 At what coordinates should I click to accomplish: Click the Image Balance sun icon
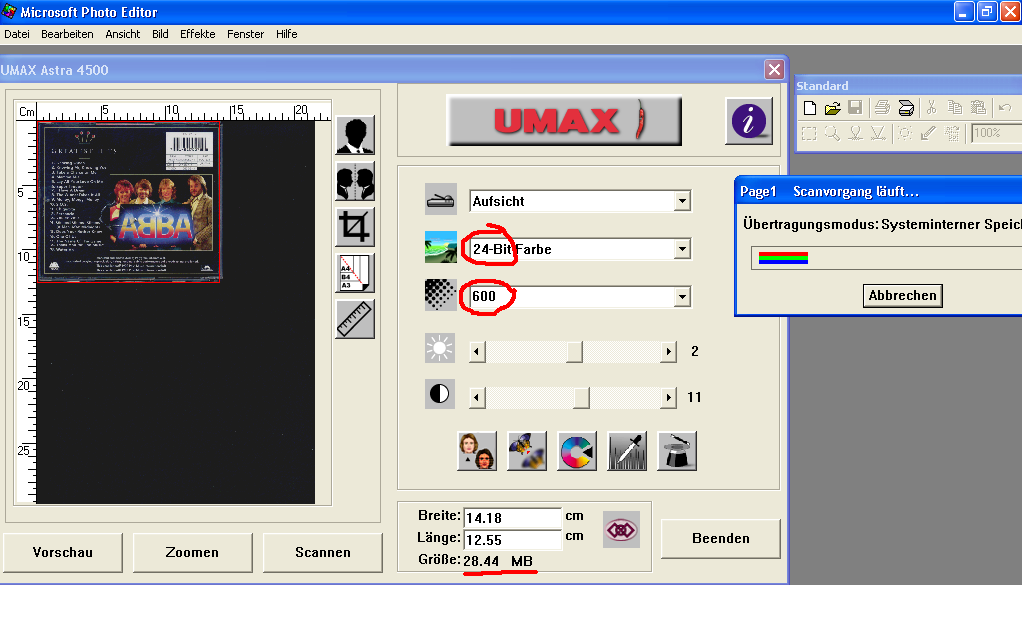tap(905, 134)
